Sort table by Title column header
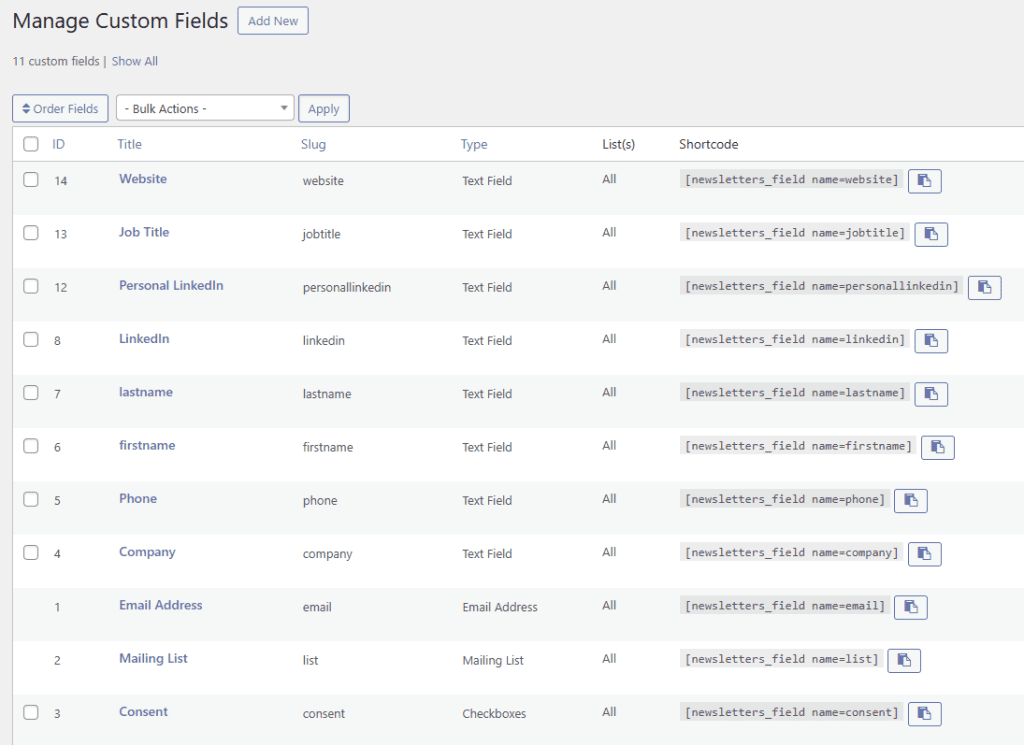 130,144
